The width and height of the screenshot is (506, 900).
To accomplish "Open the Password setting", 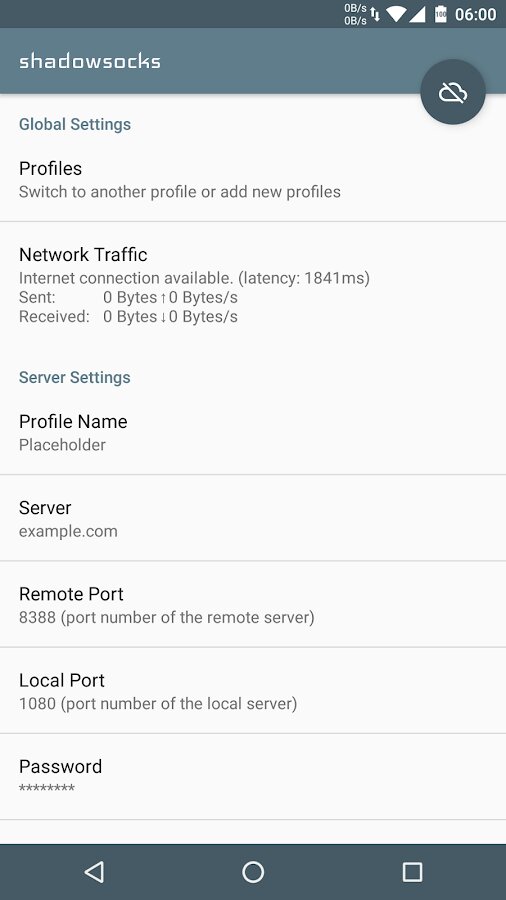I will 253,777.
